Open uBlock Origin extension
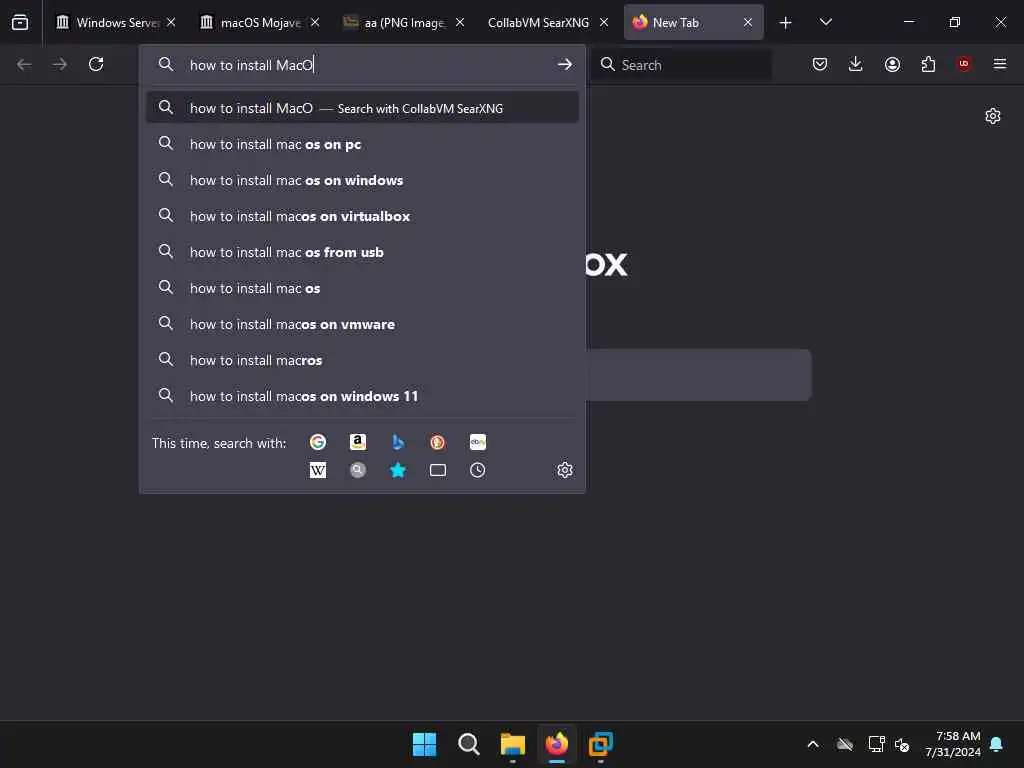The width and height of the screenshot is (1024, 768). pos(964,64)
